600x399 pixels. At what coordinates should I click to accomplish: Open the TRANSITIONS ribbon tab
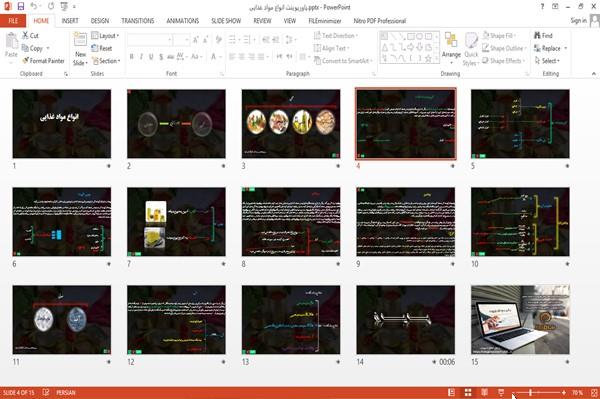pyautogui.click(x=138, y=21)
